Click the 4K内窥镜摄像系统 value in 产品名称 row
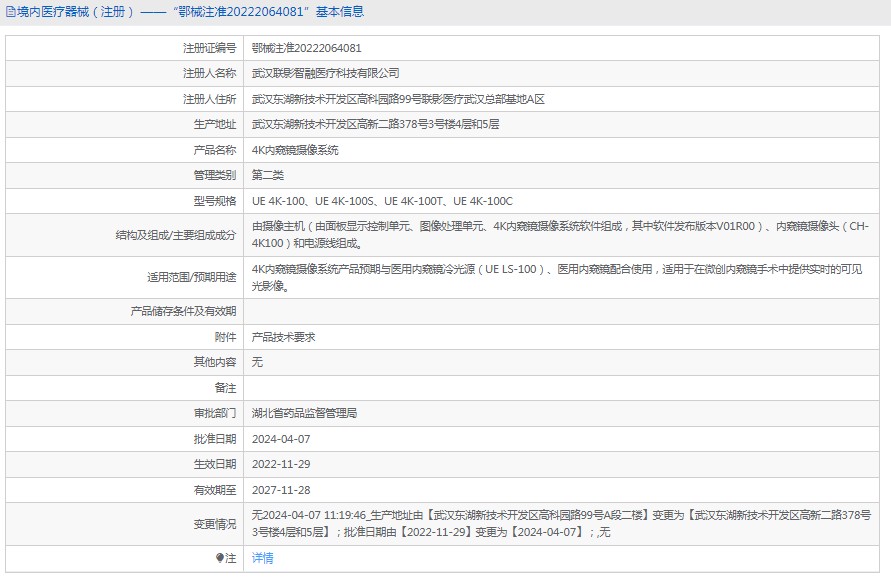The image size is (891, 578). [x=295, y=150]
